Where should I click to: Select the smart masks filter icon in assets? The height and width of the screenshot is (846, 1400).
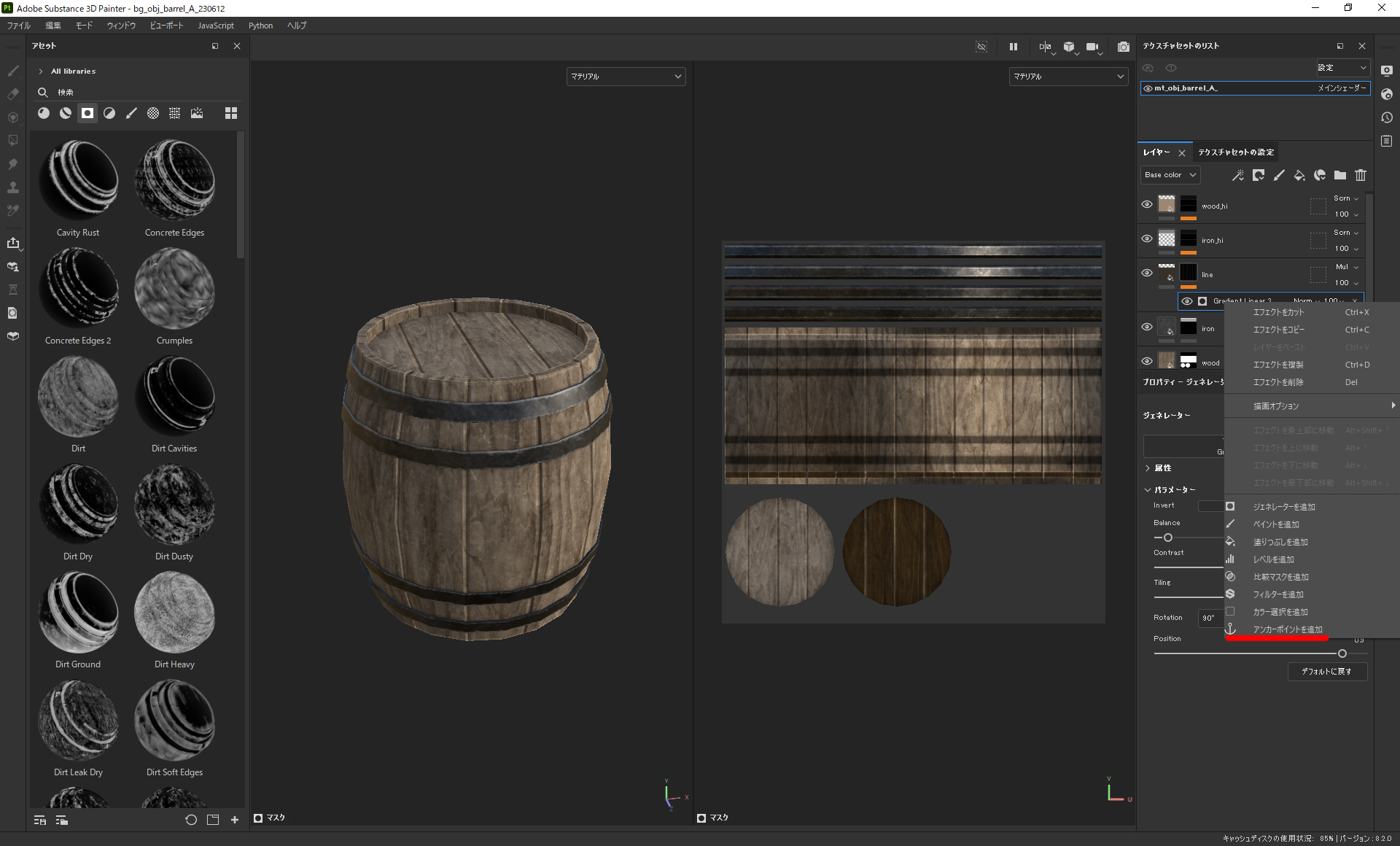(87, 113)
